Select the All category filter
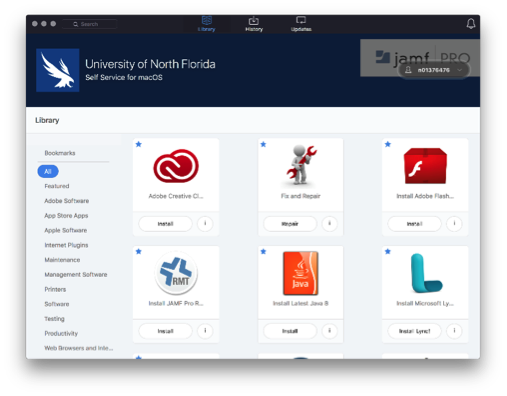The height and width of the screenshot is (396, 507). pos(48,171)
